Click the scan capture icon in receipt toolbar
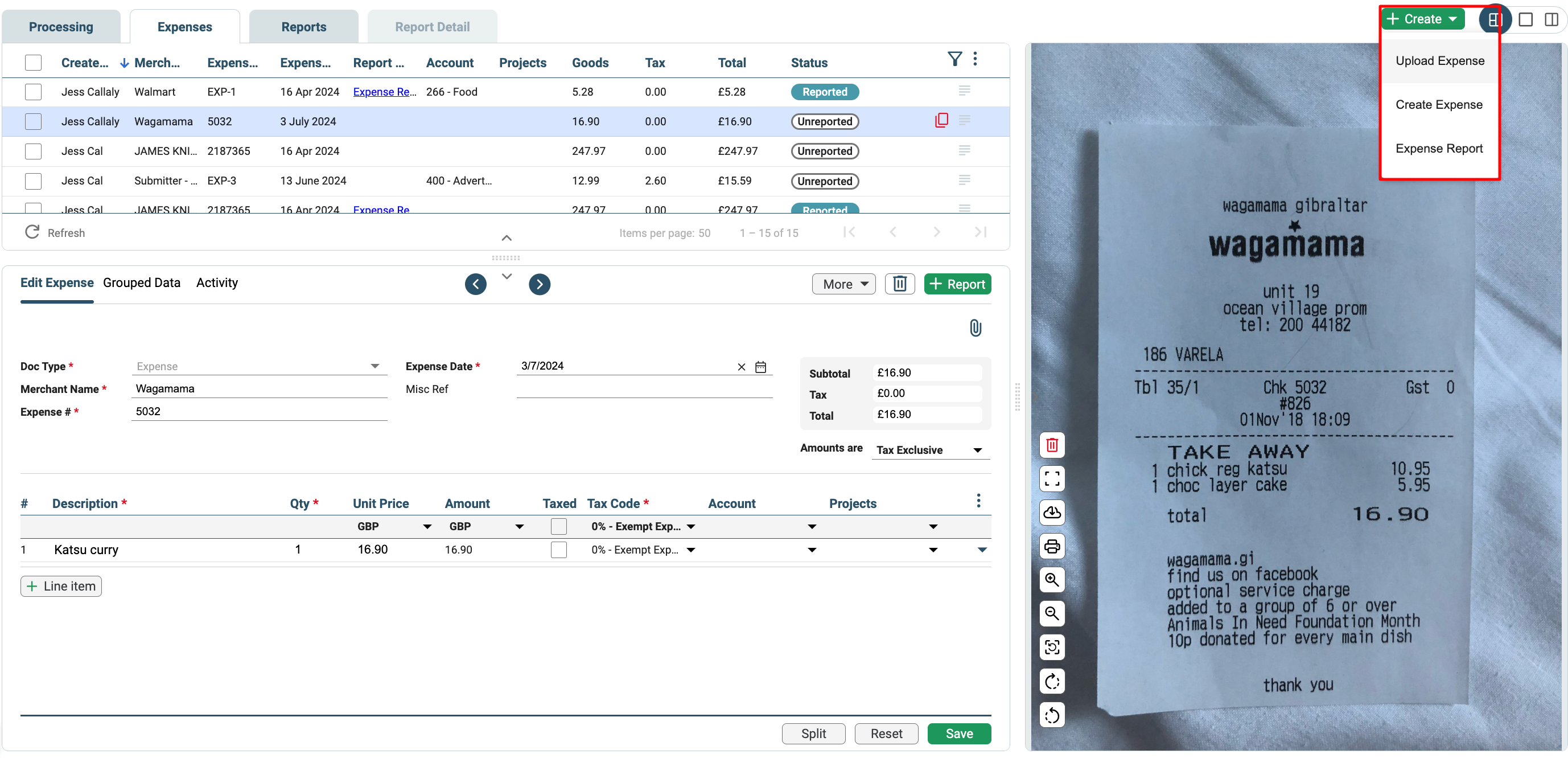1568x758 pixels. pos(1052,646)
